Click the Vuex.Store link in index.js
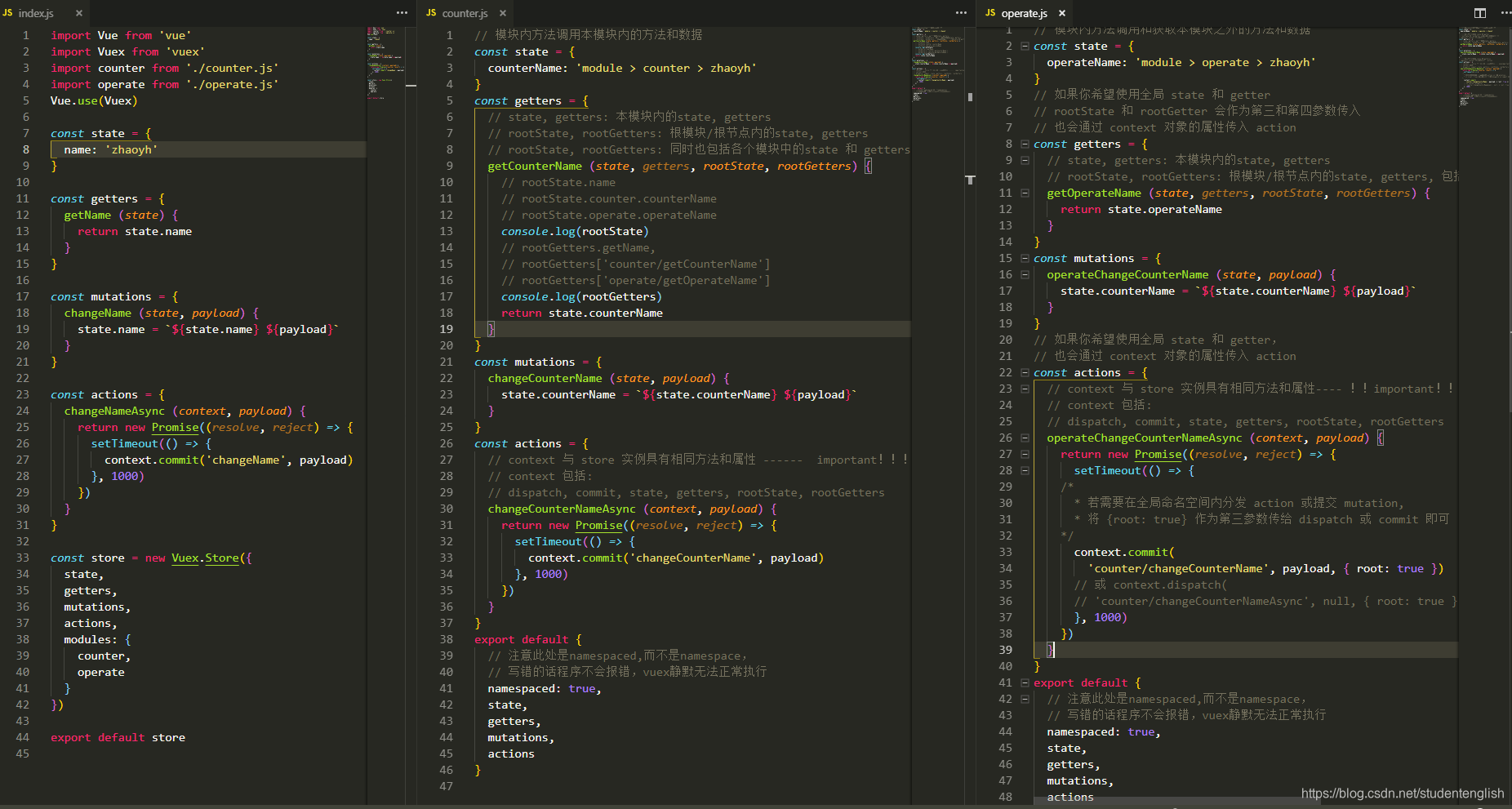Screen dimensions: 1512x809 tap(205, 558)
